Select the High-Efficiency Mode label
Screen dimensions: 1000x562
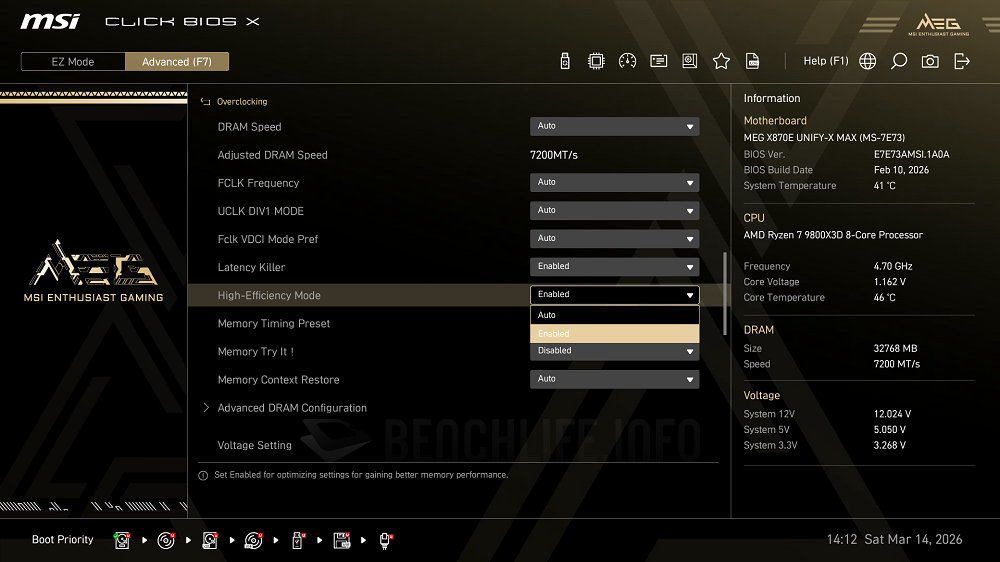pyautogui.click(x=269, y=295)
